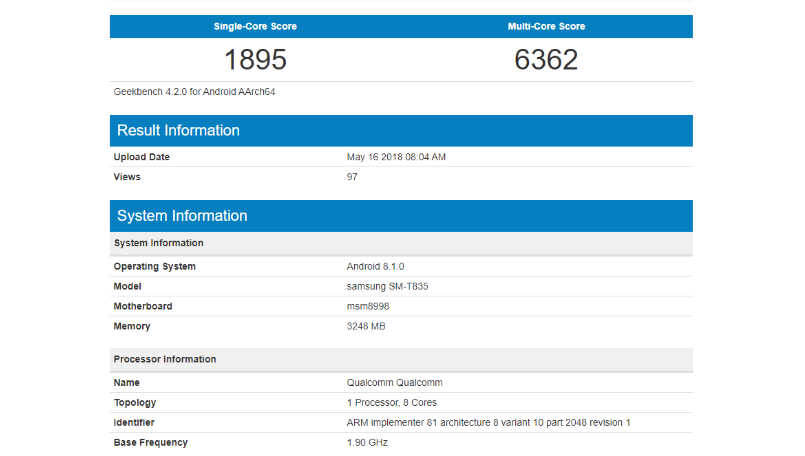Click the Upload Date label

pos(142,157)
